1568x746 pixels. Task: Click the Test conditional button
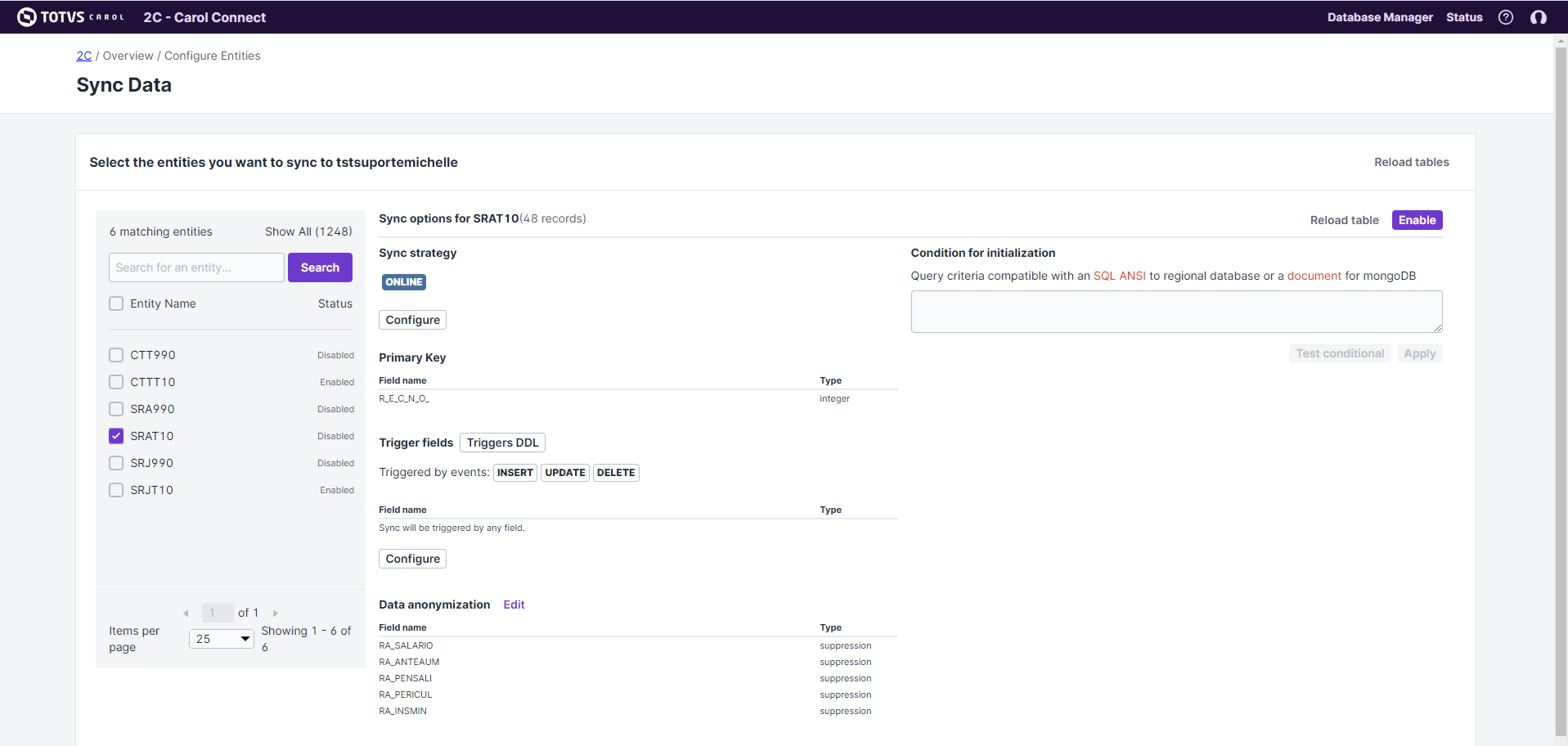click(1340, 353)
